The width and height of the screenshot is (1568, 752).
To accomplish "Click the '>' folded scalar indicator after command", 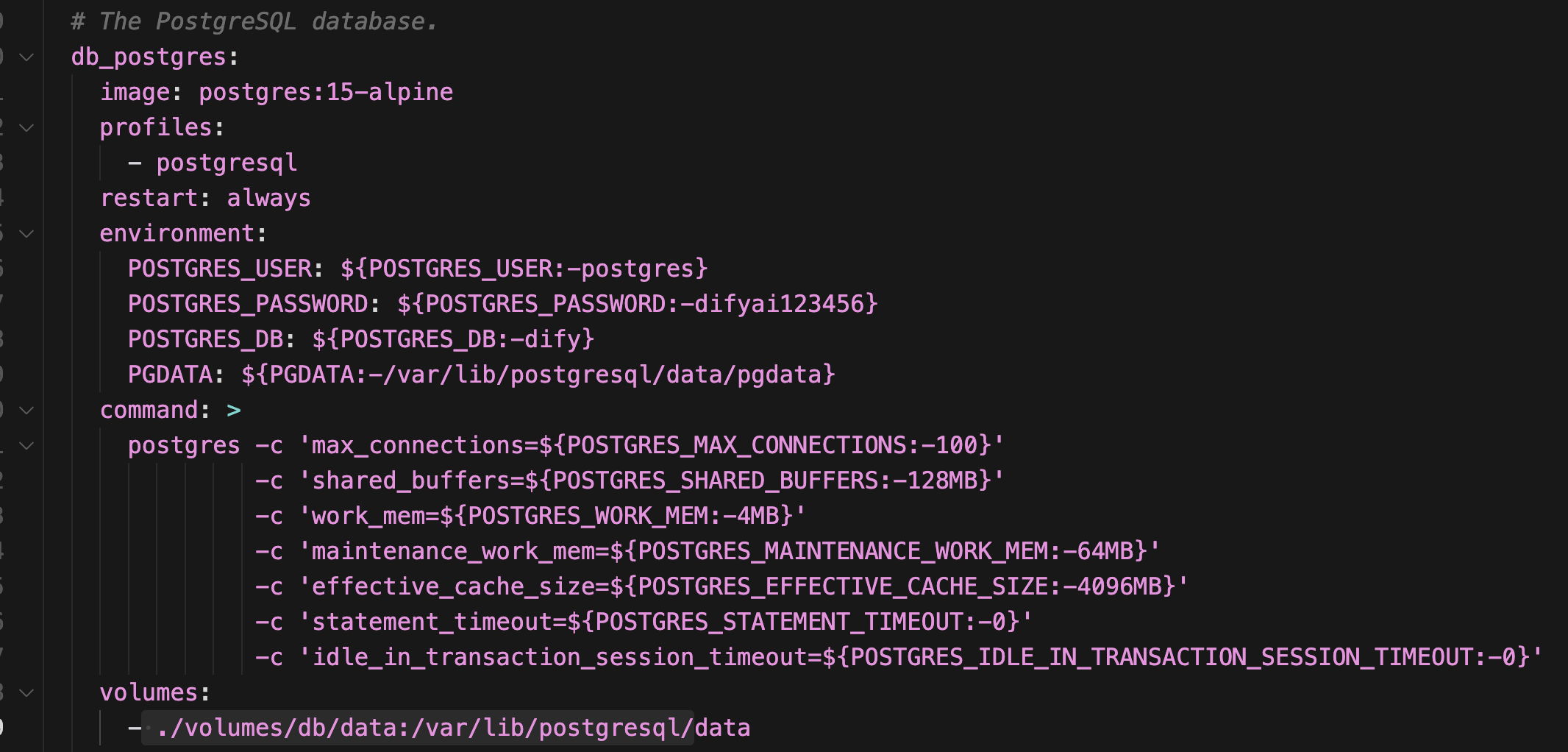I will (234, 411).
